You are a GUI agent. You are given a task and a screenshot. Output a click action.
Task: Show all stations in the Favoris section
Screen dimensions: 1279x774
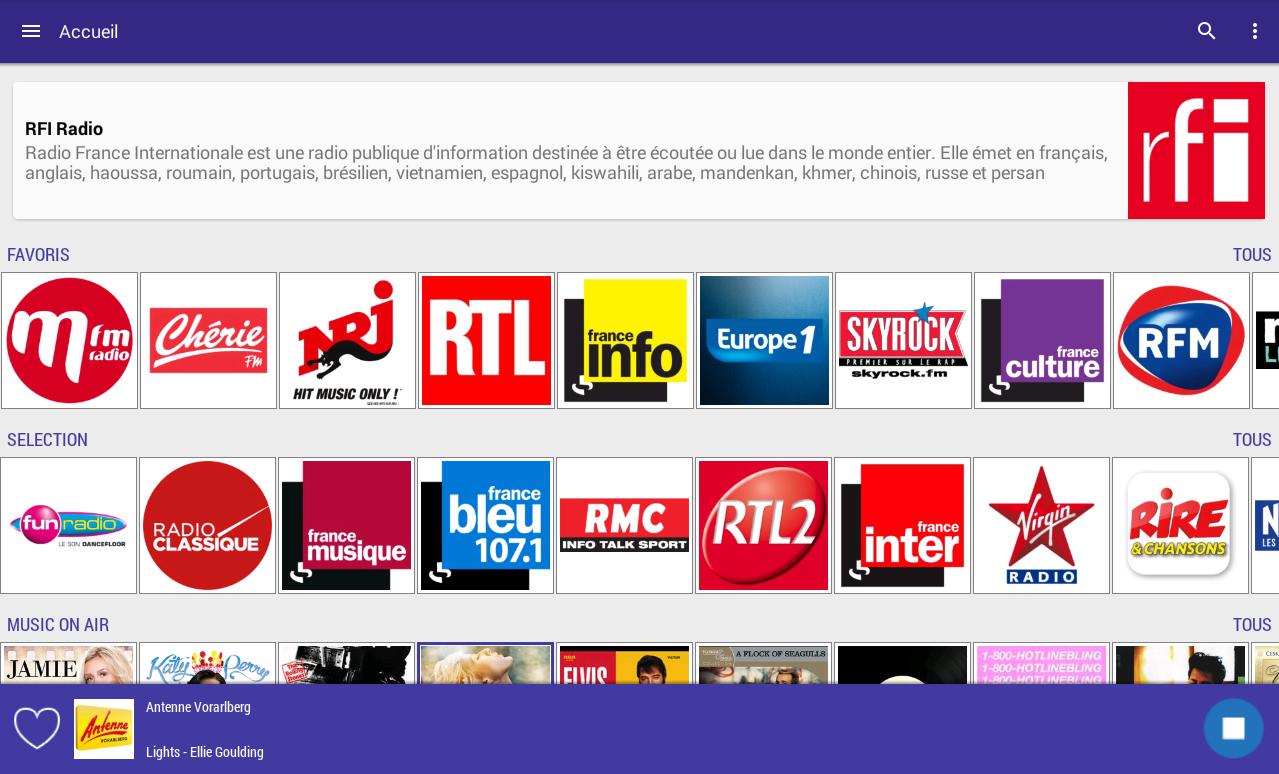pos(1252,255)
